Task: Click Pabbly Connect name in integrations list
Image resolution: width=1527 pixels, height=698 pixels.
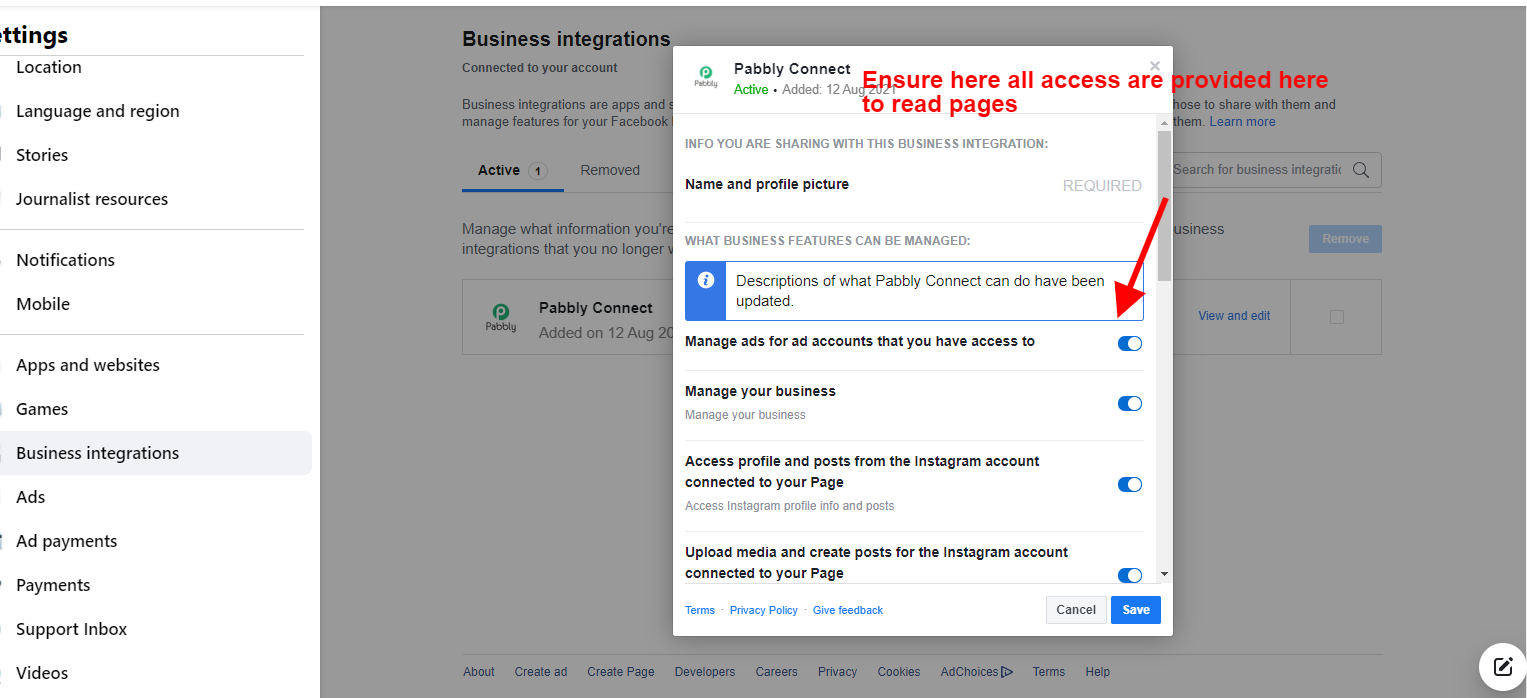Action: tap(596, 308)
